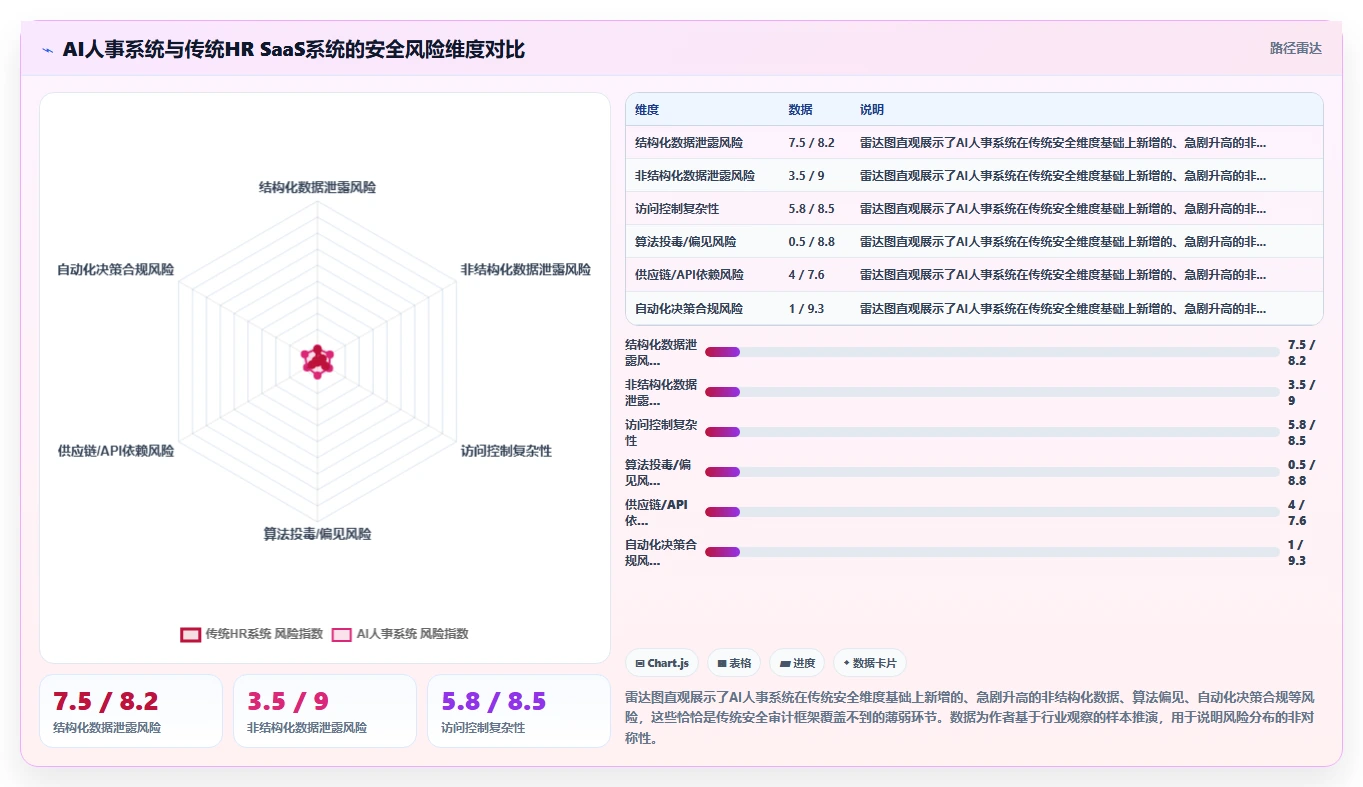Screen dimensions: 1363x787
Task: Click the 访问控制复杂性 progress bar
Action: [992, 432]
